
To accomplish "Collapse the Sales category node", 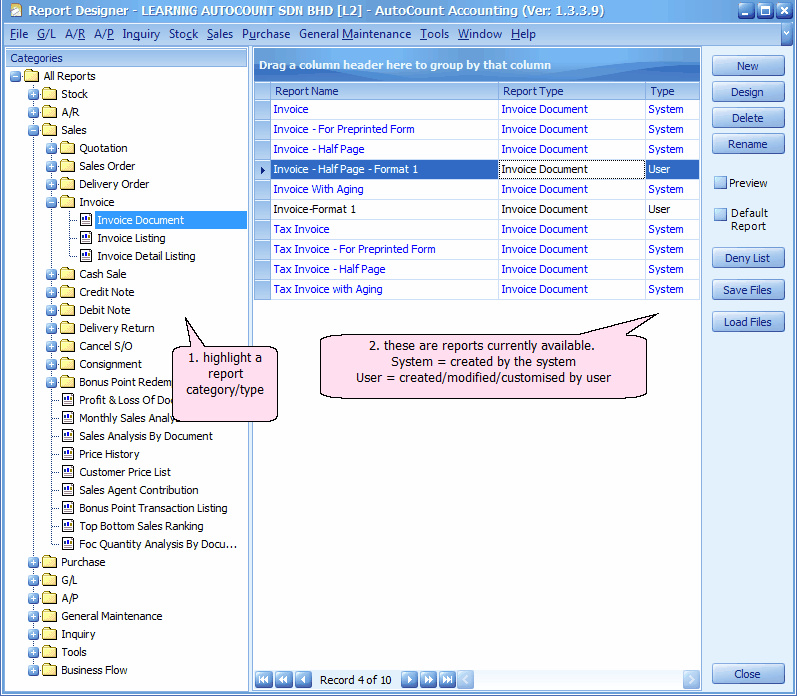I will click(x=34, y=130).
